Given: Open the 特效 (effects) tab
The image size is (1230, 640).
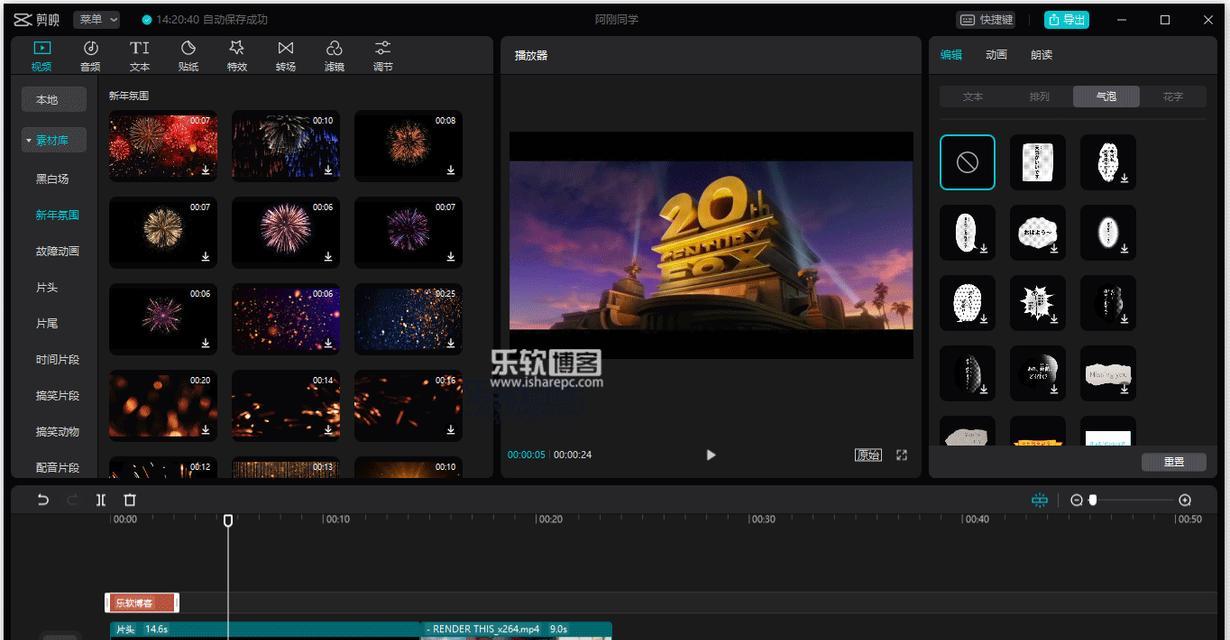Looking at the screenshot, I should click(237, 56).
